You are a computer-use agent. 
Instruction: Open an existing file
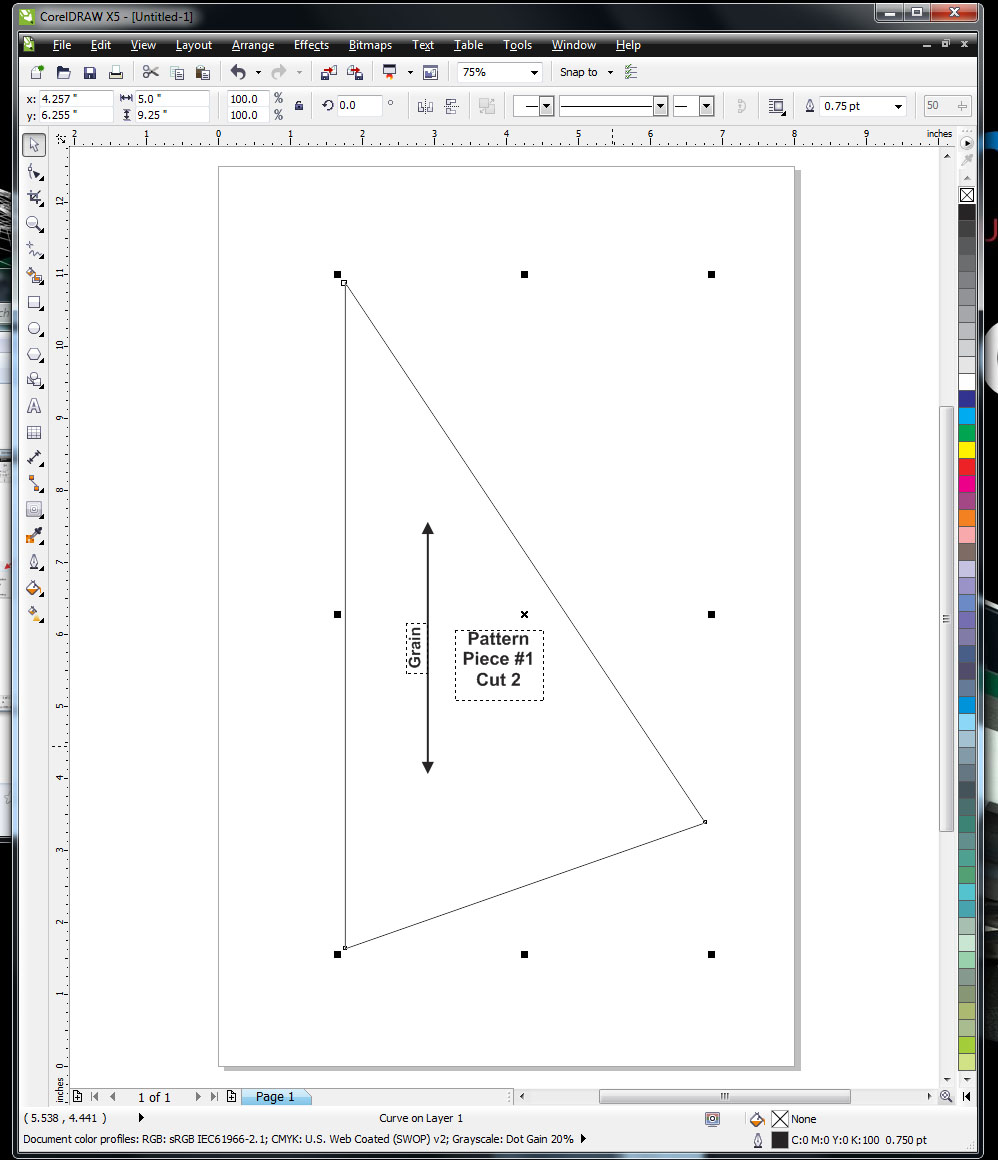click(x=64, y=72)
